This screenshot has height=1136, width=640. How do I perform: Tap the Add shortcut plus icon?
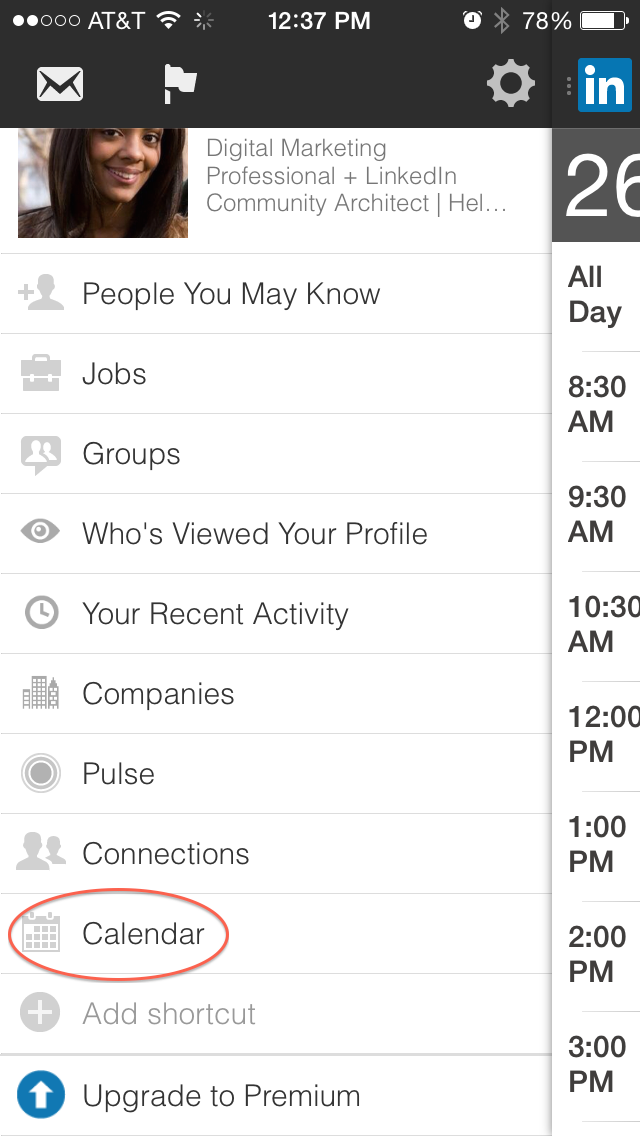coord(41,1013)
